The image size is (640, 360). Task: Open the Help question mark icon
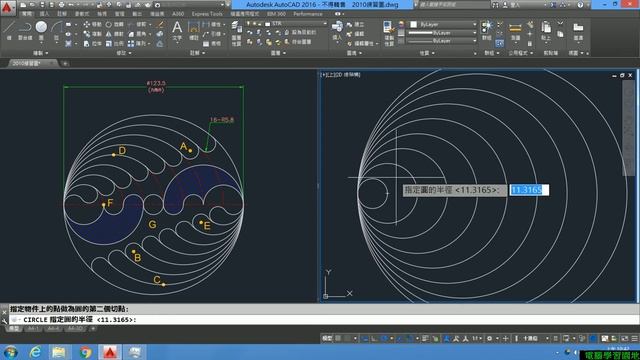click(580, 5)
